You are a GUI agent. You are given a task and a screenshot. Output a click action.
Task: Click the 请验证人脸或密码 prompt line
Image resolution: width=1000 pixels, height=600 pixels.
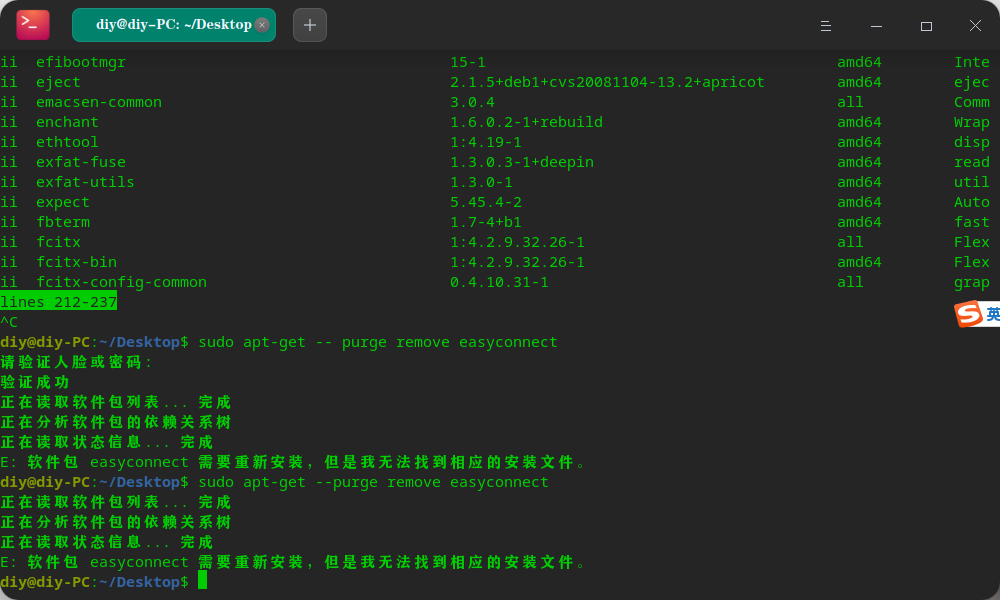coord(77,362)
